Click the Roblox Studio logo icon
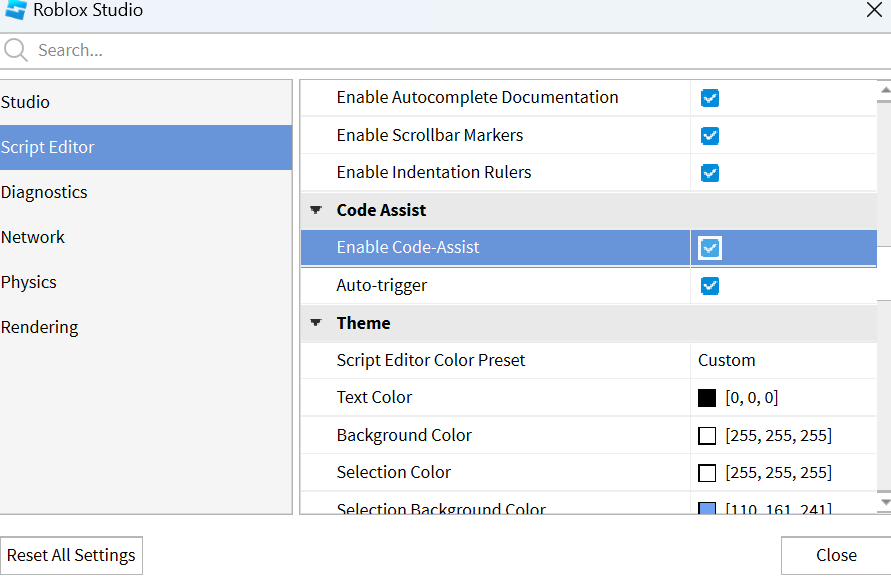Viewport: 891px width, 578px height. click(x=16, y=11)
